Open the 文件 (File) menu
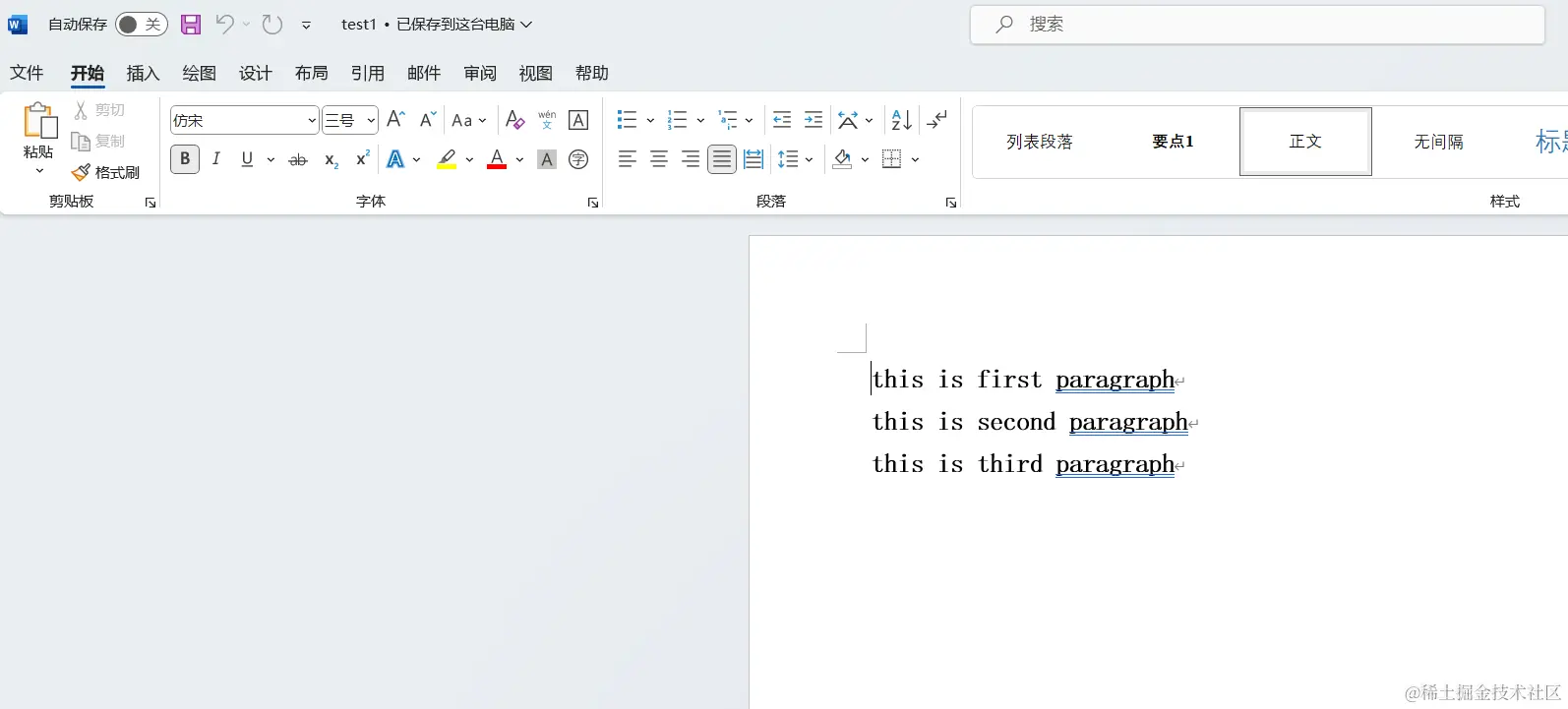 click(27, 73)
